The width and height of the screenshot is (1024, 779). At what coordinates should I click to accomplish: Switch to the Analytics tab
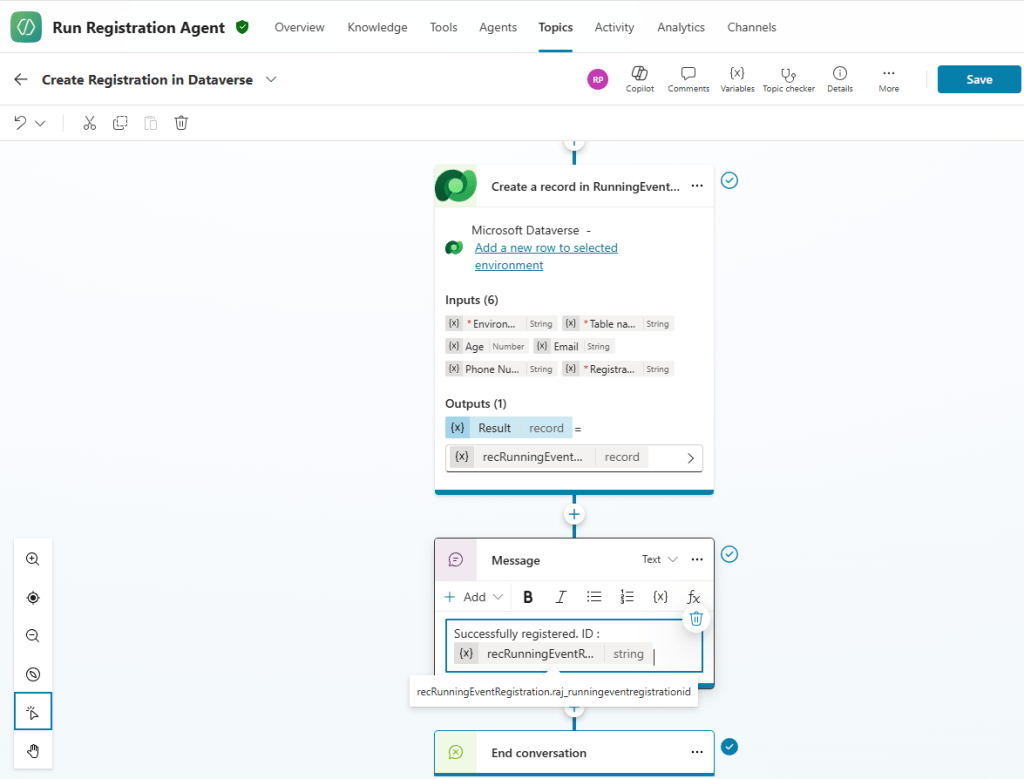click(680, 27)
